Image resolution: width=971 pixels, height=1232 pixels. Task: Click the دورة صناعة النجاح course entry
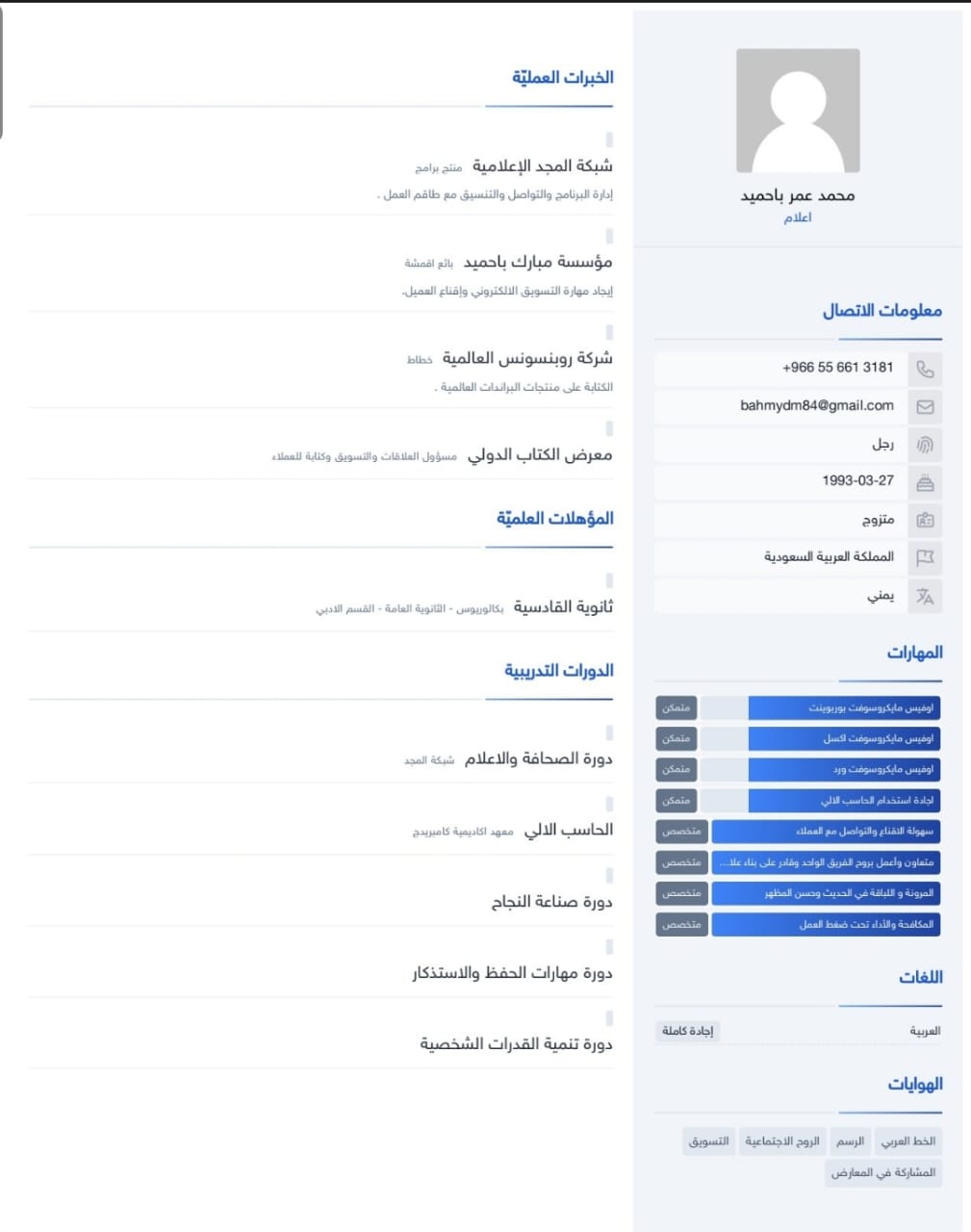coord(552,902)
